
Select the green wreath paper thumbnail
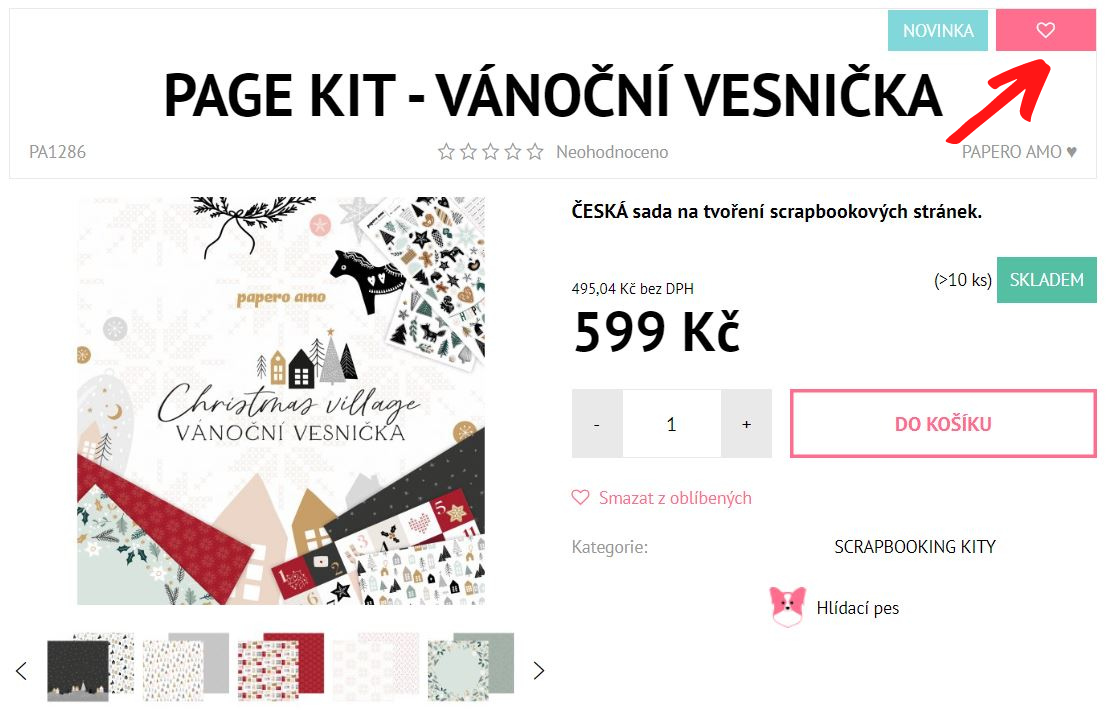coord(471,667)
